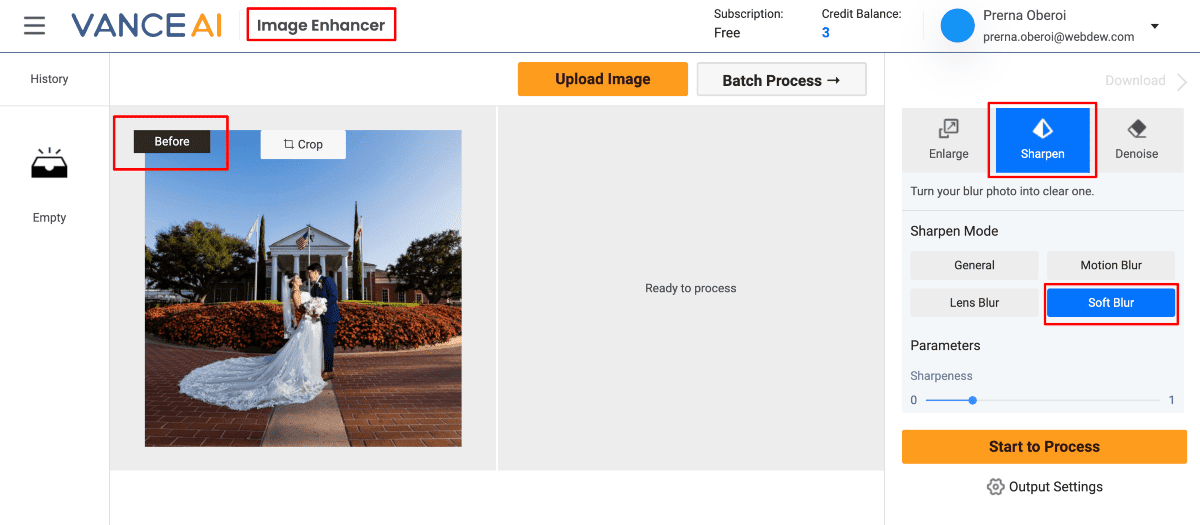Choose Lens Blur sharpen mode
The image size is (1200, 525).
point(974,303)
